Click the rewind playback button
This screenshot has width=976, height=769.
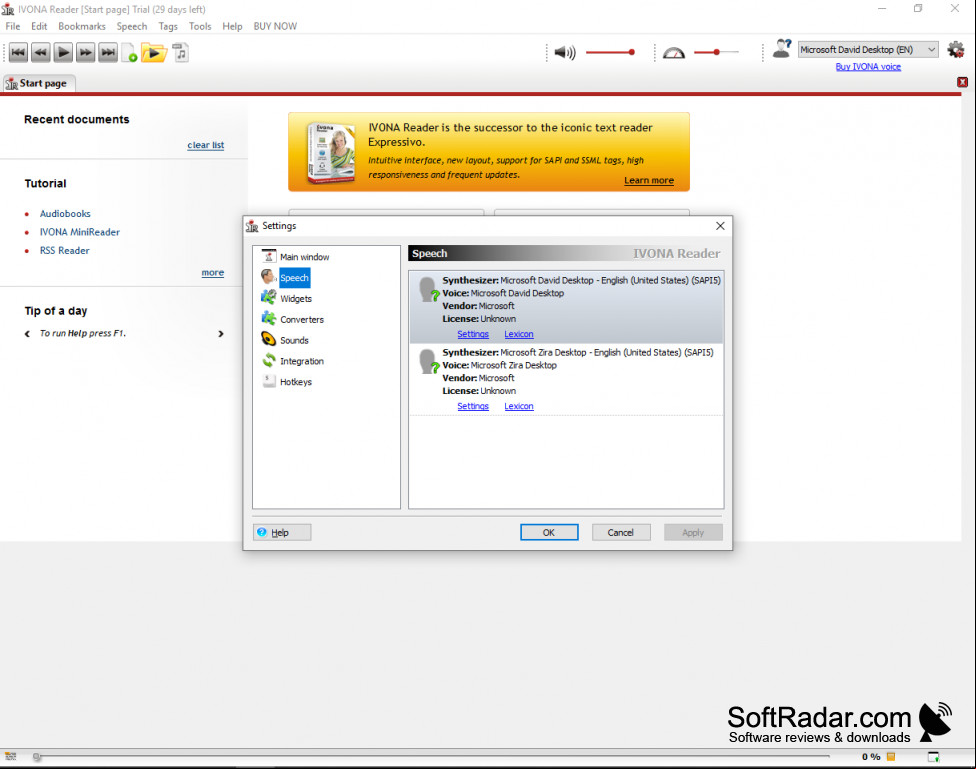(x=40, y=52)
